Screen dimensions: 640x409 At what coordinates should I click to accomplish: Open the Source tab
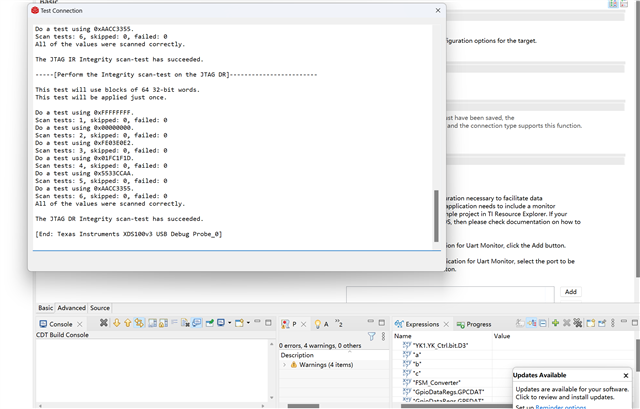coord(100,308)
